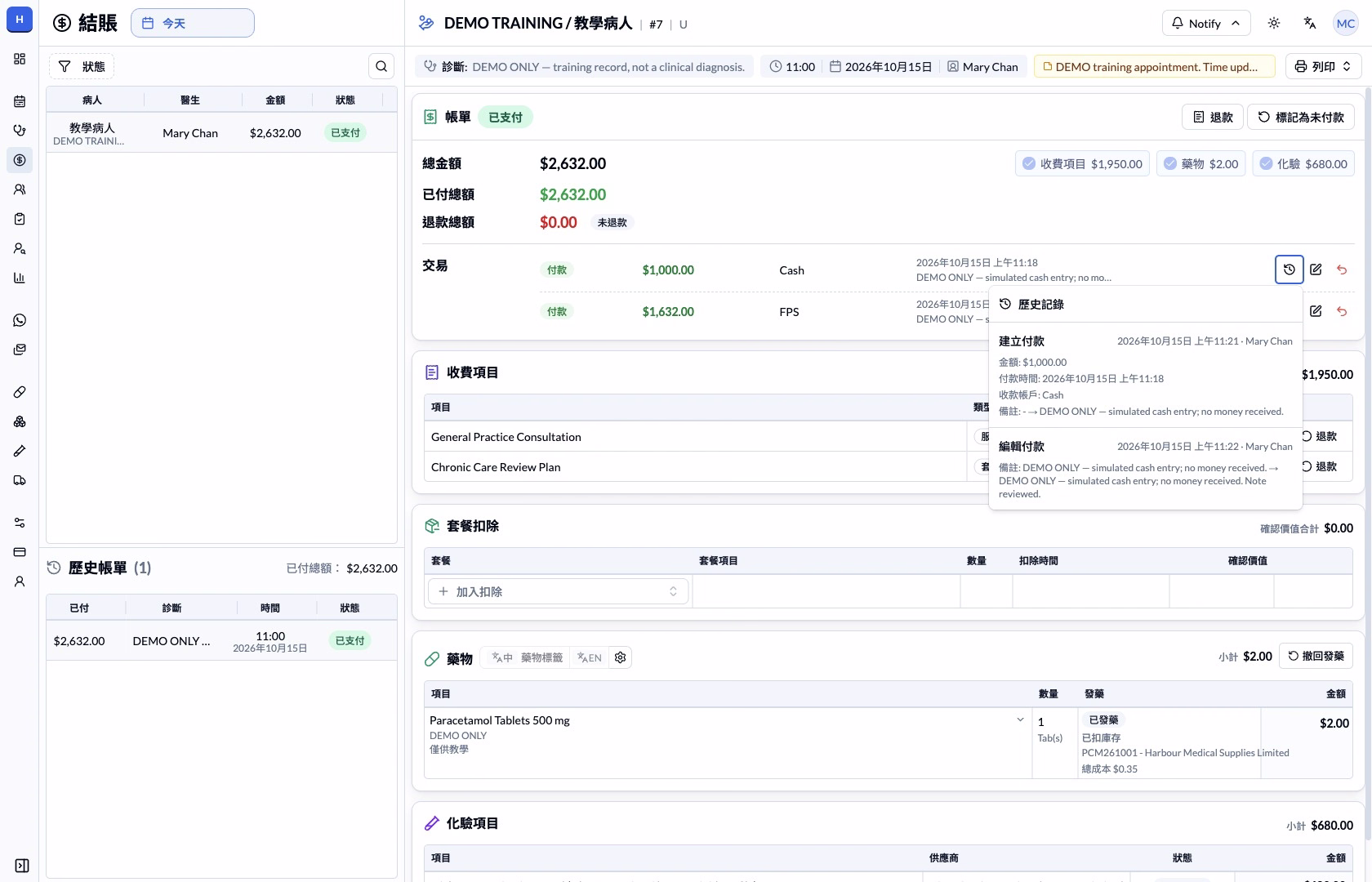
Task: Select the 教學病人 billing row
Action: click(221, 133)
